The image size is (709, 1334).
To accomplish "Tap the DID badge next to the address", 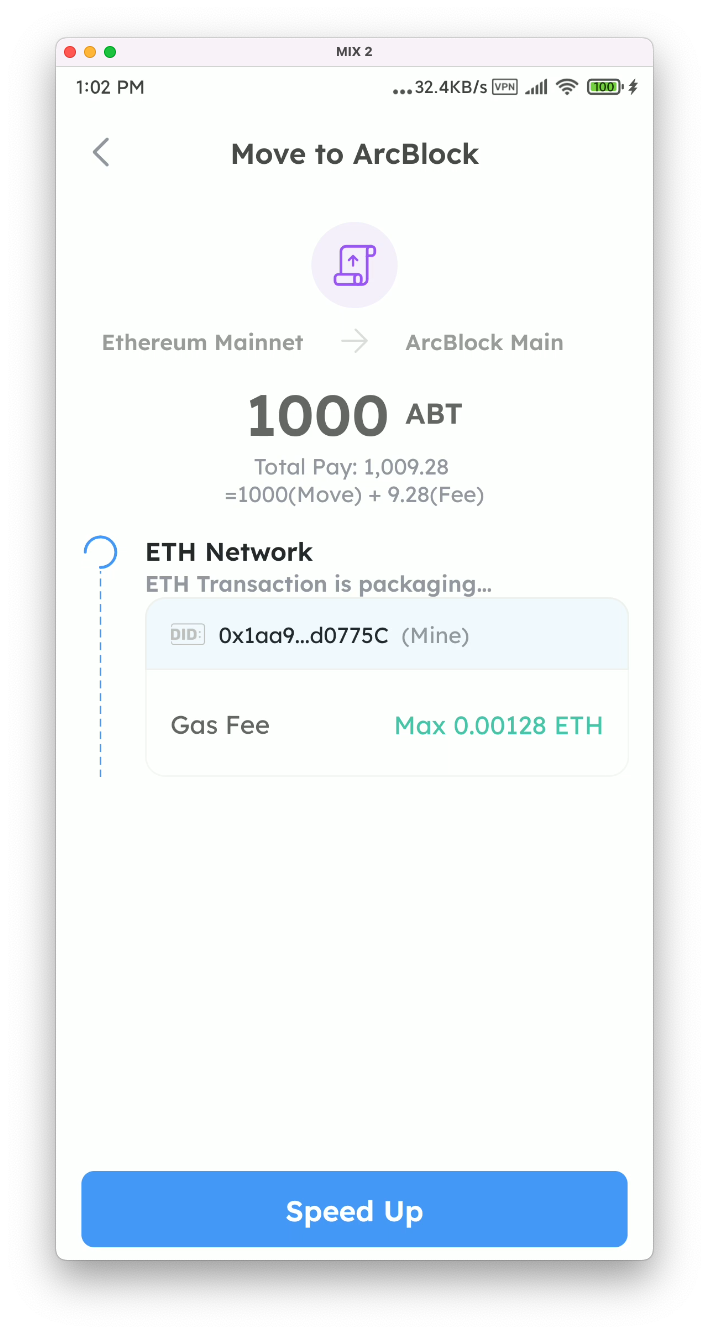I will coord(187,634).
